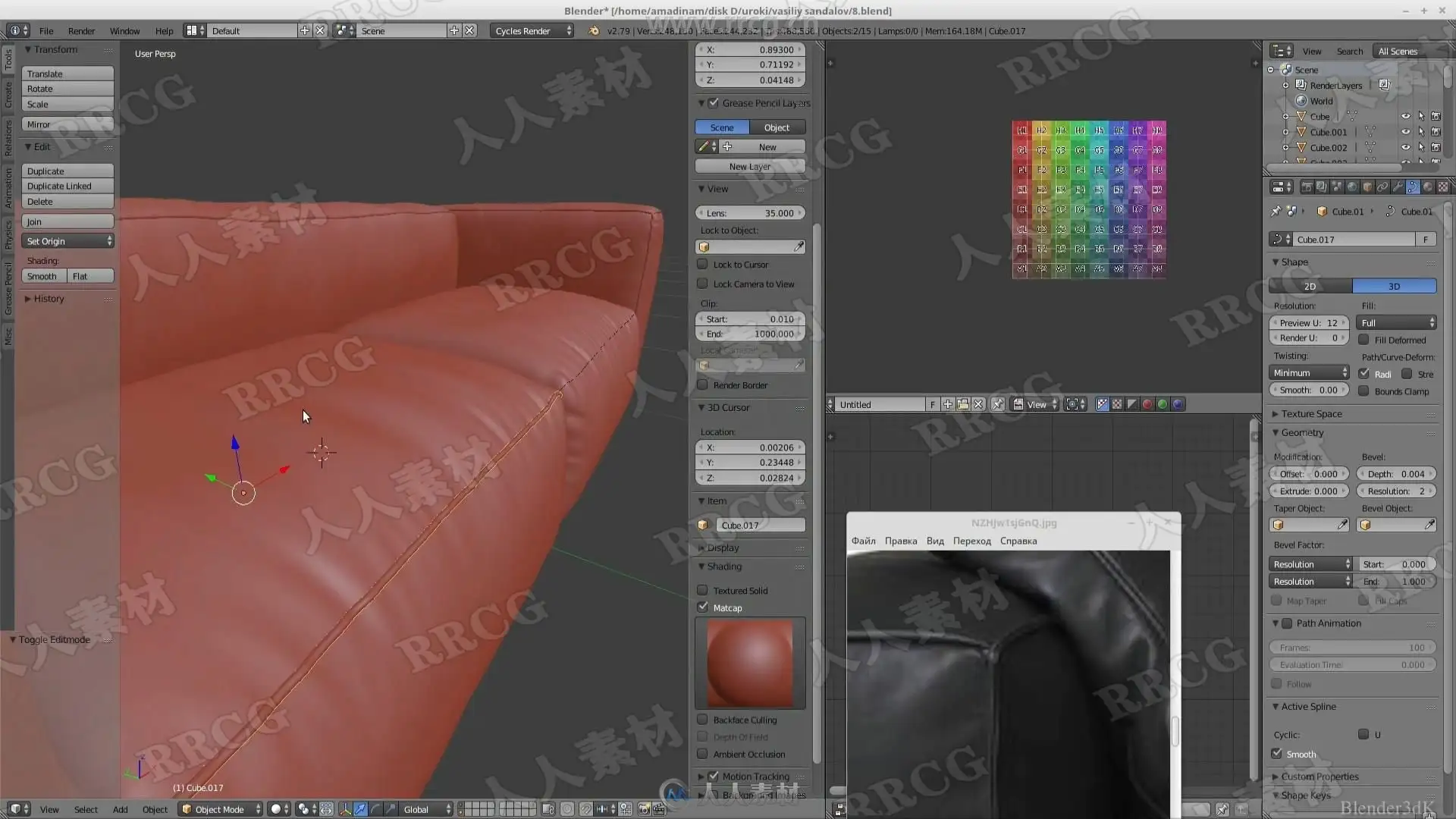1456x819 pixels.
Task: Expand the Texture Space panel
Action: point(1311,414)
